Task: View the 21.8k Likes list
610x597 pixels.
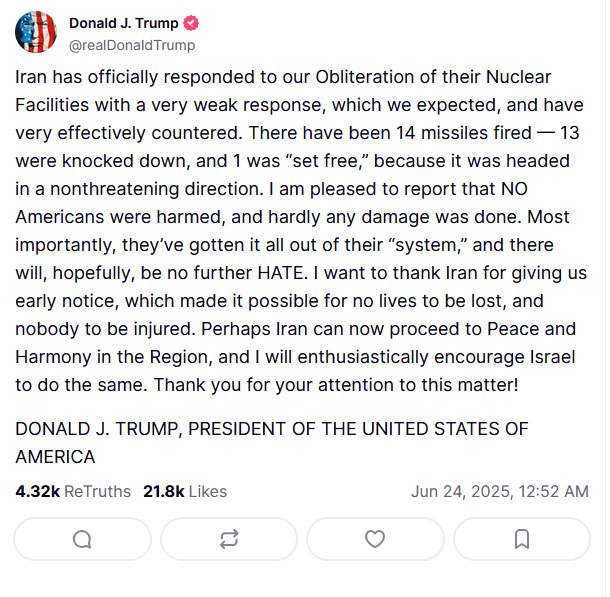Action: (x=185, y=491)
